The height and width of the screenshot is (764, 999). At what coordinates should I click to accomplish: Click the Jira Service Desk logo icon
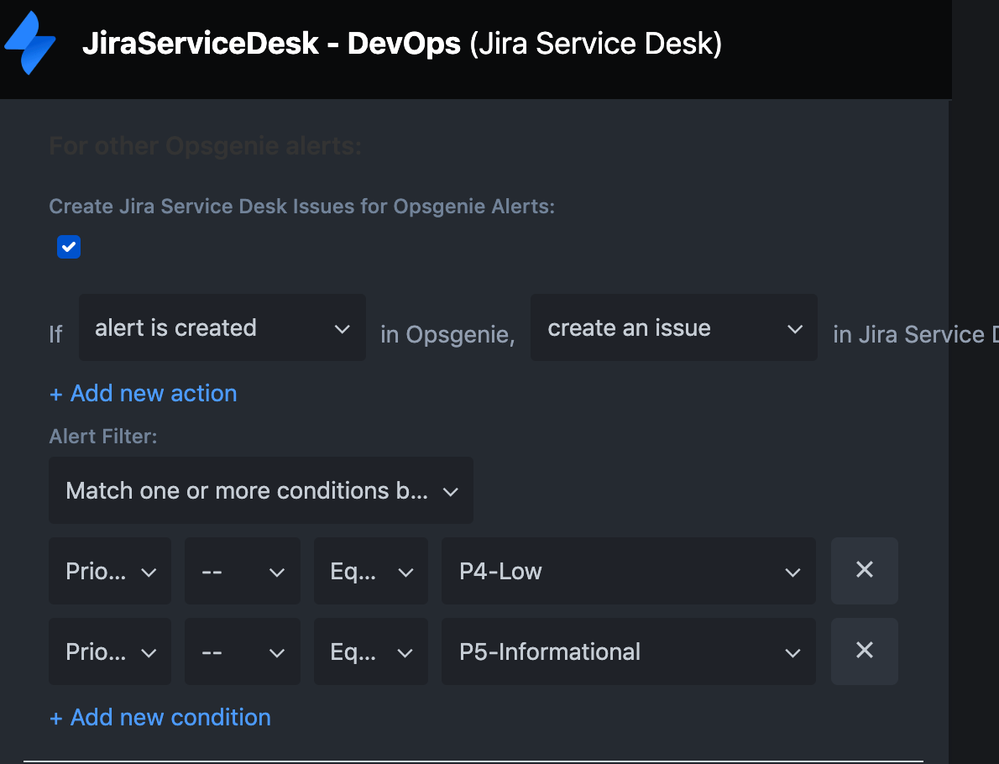coord(31,44)
